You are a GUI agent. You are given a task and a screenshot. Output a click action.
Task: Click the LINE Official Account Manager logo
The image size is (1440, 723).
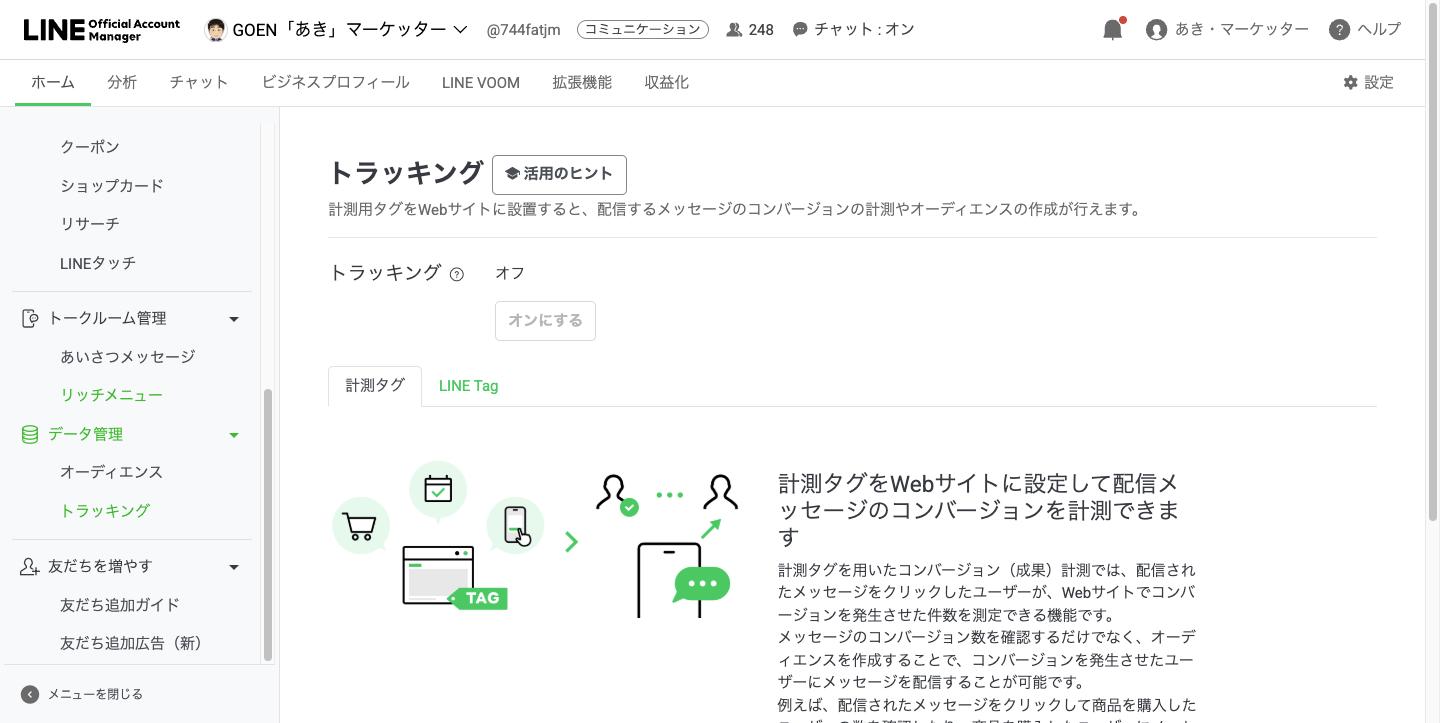point(102,29)
